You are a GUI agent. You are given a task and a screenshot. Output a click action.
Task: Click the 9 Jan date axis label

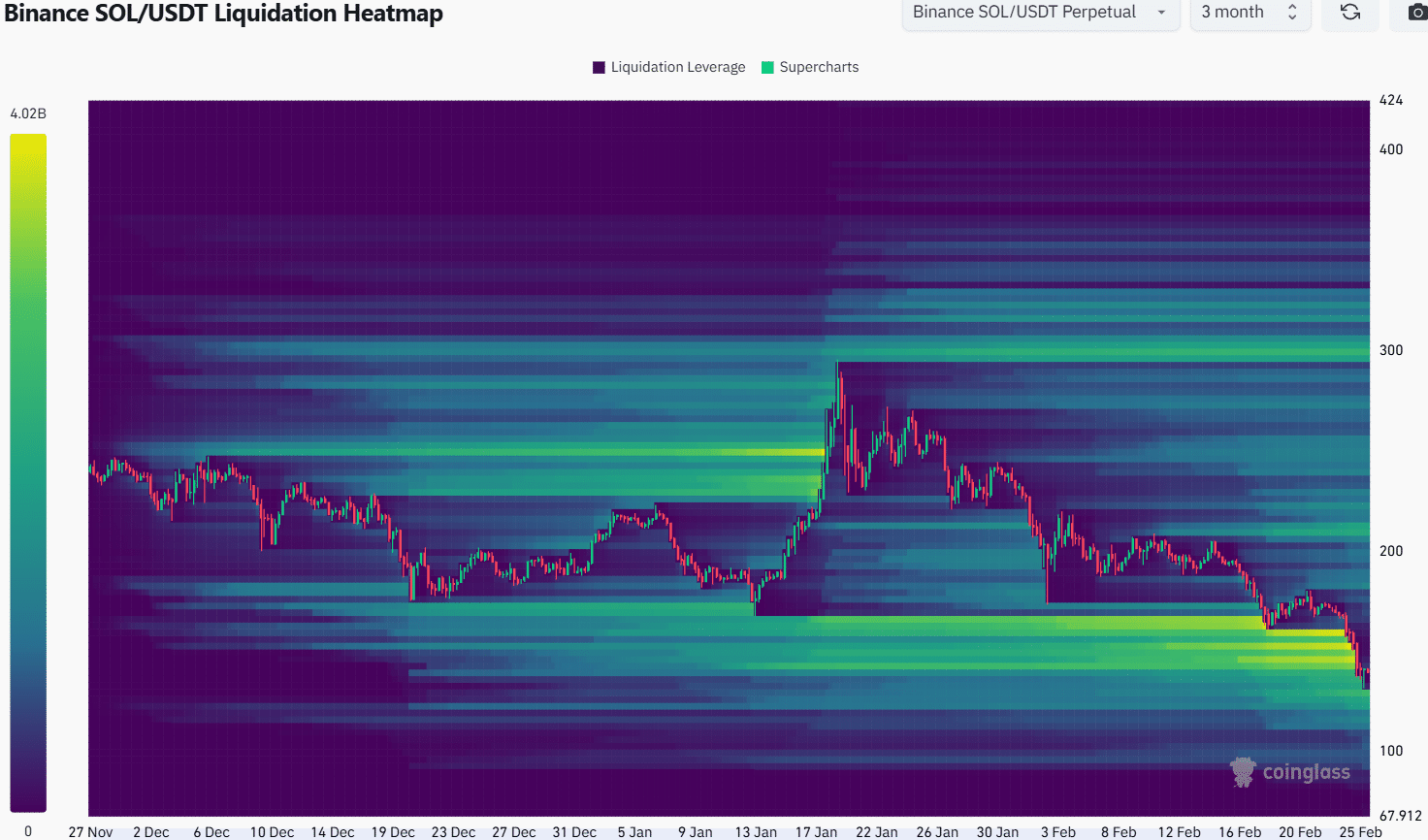695,832
